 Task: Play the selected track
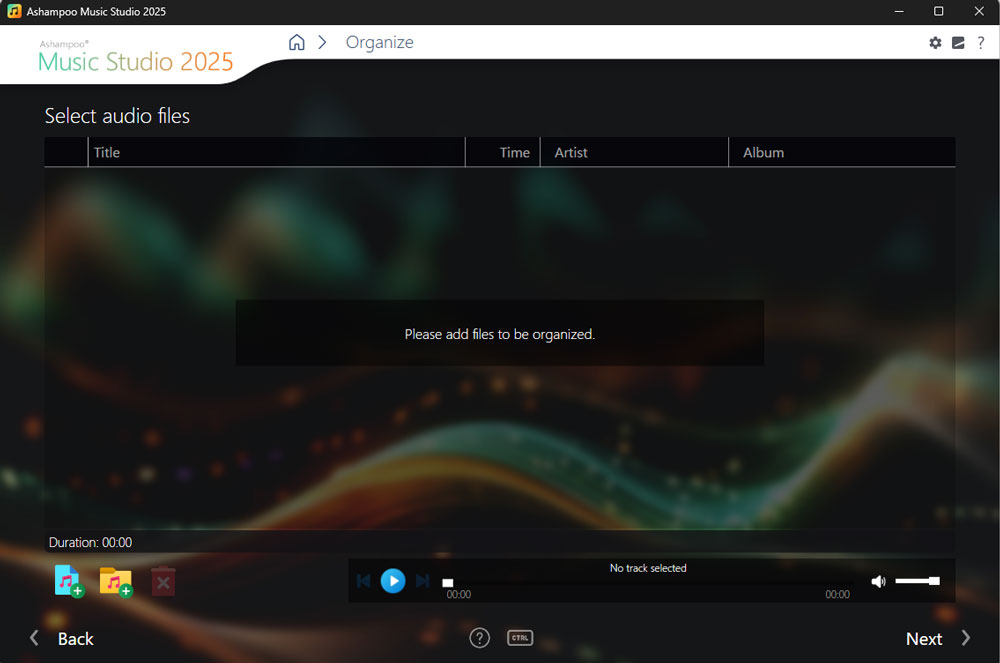click(393, 581)
